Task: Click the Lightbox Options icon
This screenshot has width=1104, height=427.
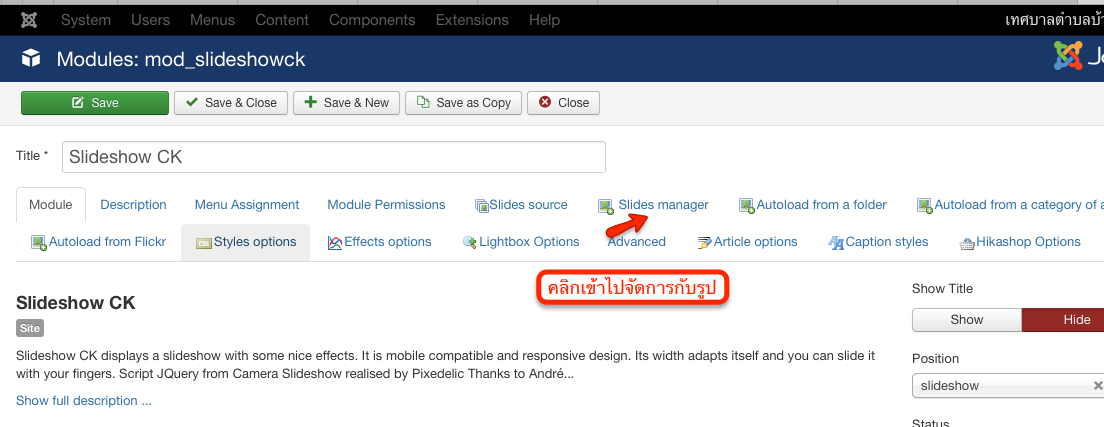Action: pos(470,242)
